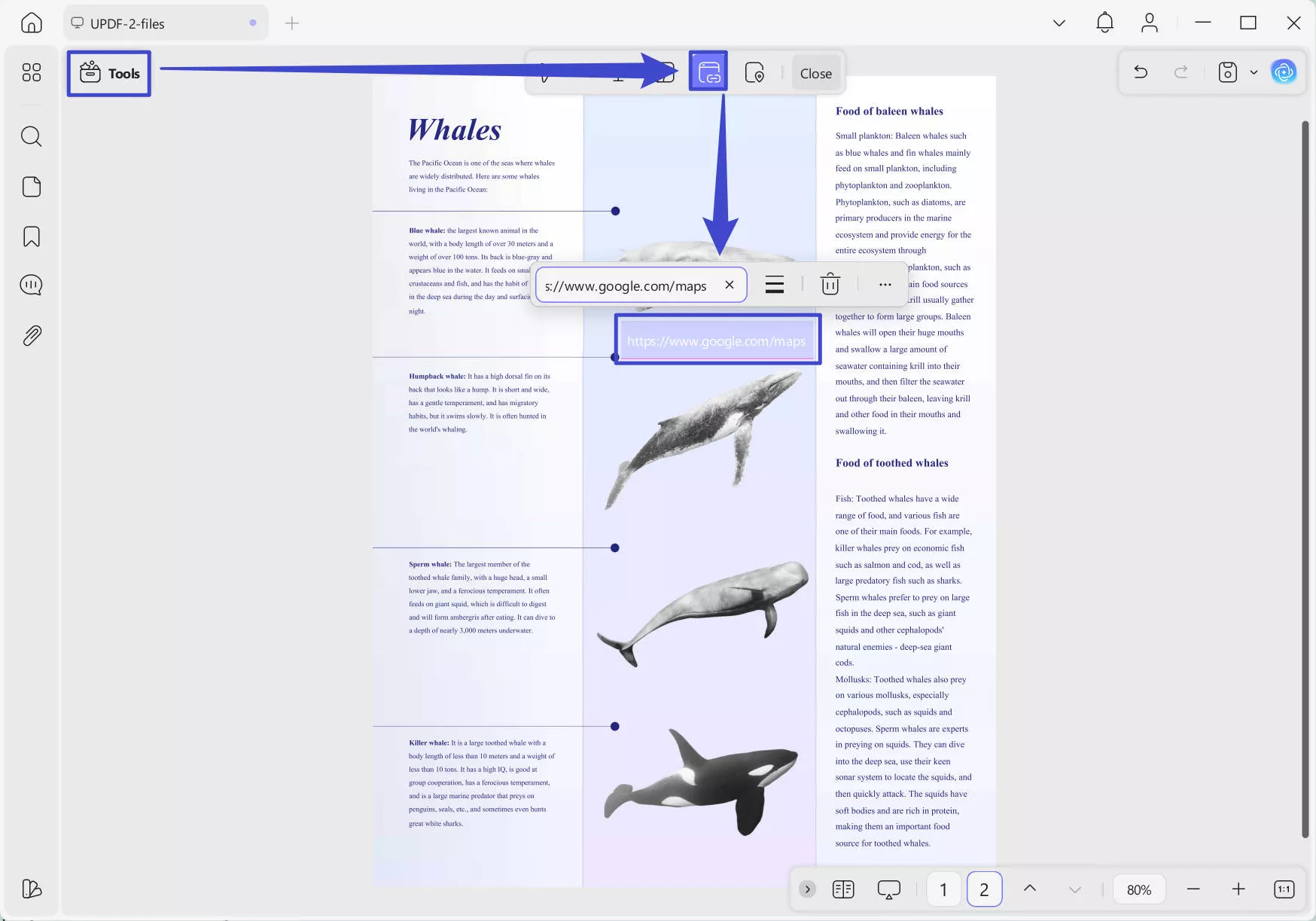Collapse the bottom navigation bar
The height and width of the screenshot is (921, 1316).
pyautogui.click(x=807, y=889)
